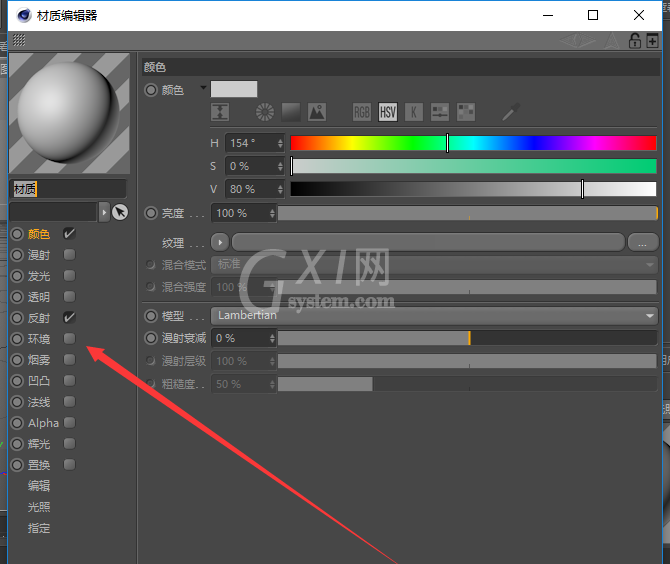Enable the Alpha channel checkbox
670x564 pixels.
point(69,423)
